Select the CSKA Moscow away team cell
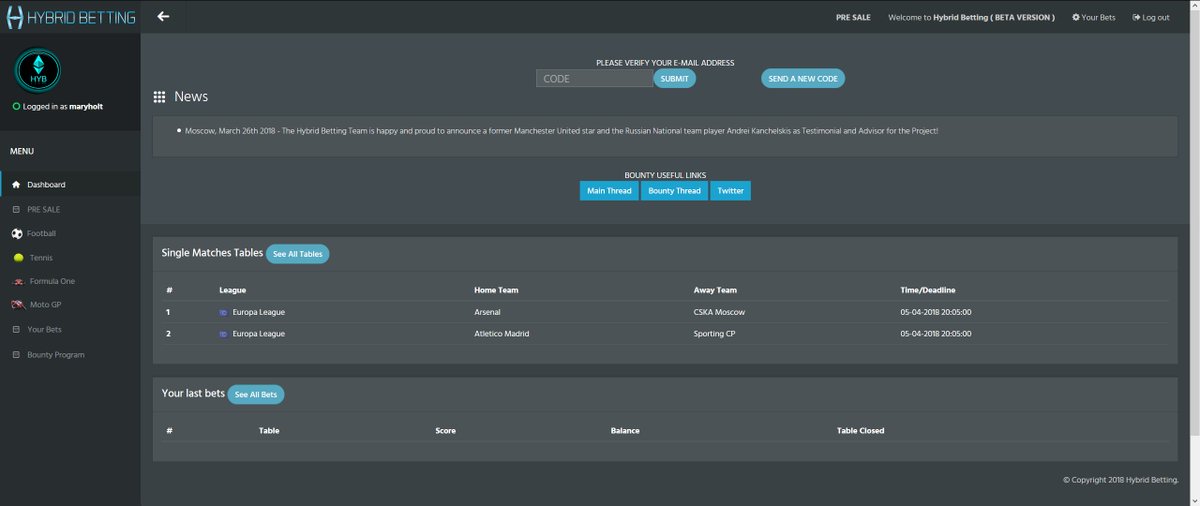Screen dimensions: 1200x506 coord(719,312)
